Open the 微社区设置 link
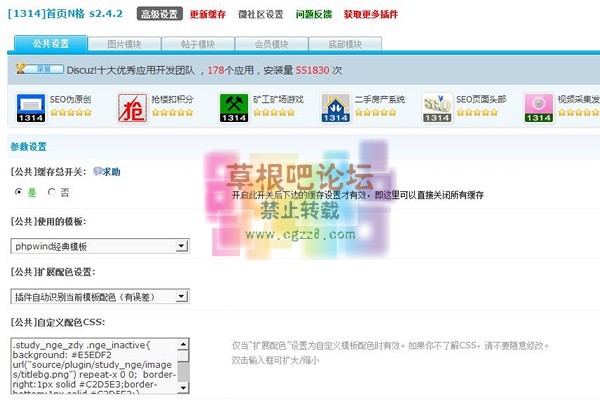This screenshot has width=600, height=400. click(261, 15)
